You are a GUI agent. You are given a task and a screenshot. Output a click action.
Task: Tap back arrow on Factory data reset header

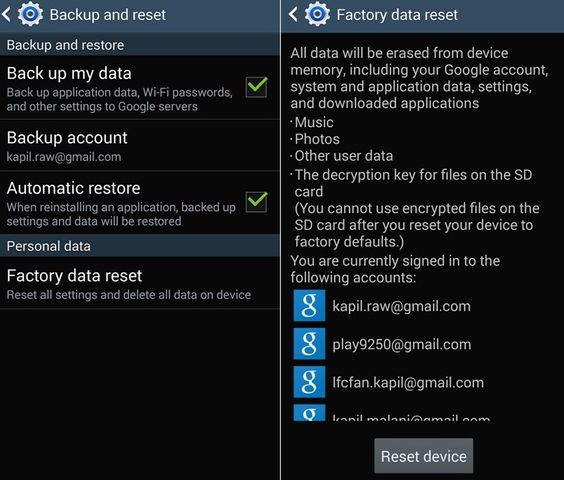[293, 15]
